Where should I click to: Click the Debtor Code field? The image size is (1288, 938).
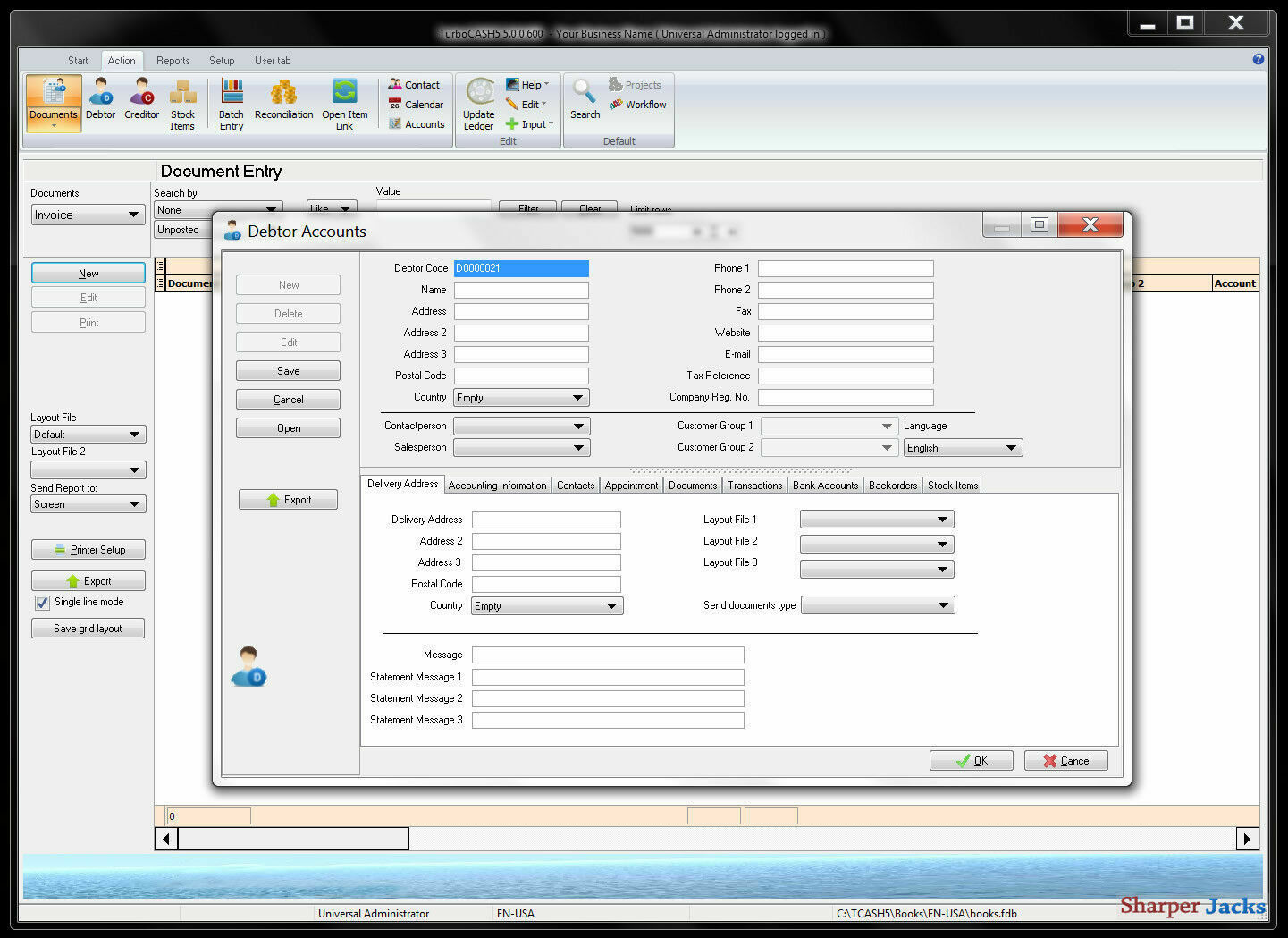(x=521, y=268)
